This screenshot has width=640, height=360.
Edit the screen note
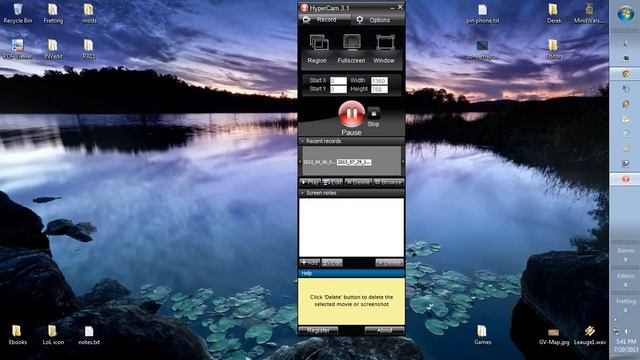coord(332,262)
